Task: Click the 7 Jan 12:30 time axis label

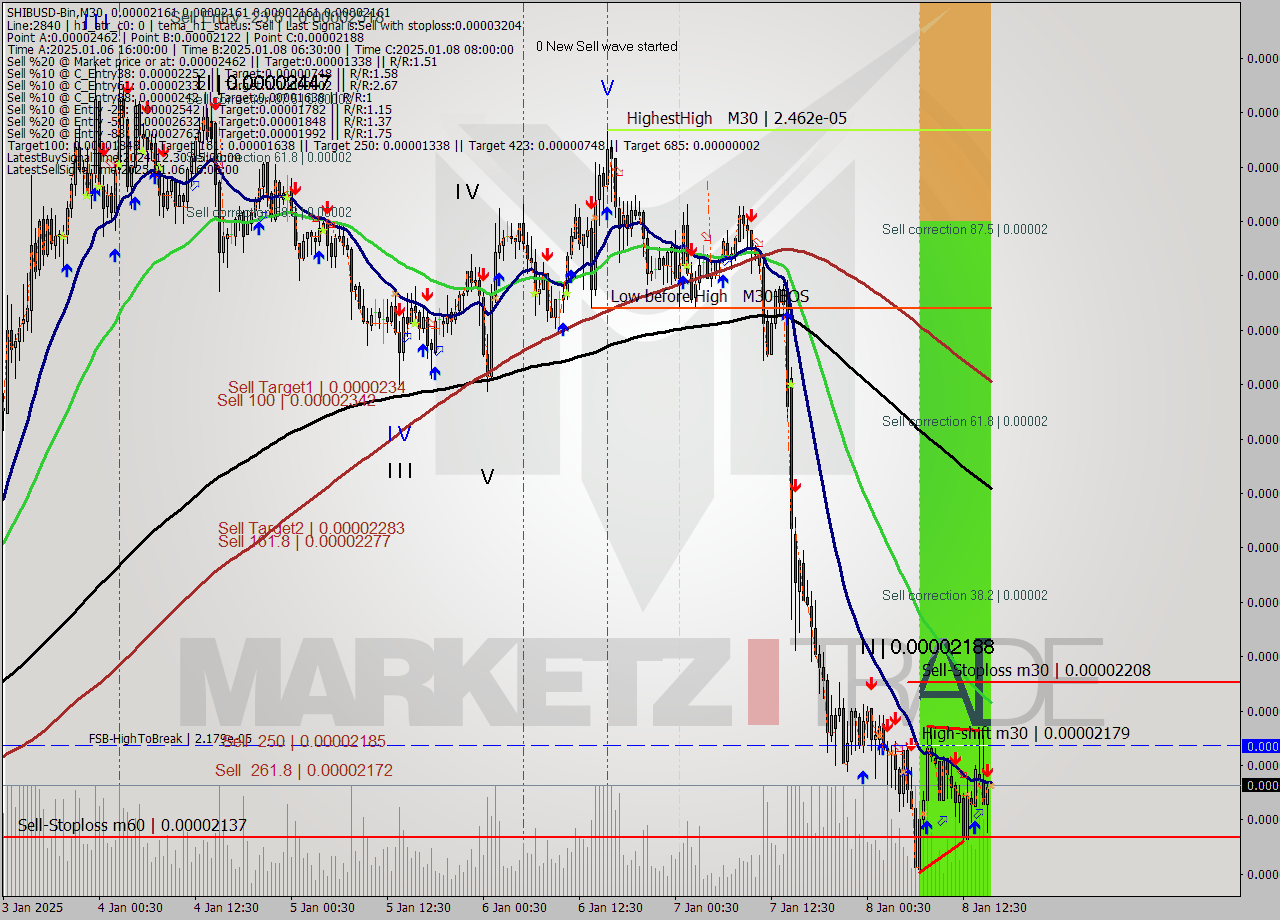Action: [802, 908]
